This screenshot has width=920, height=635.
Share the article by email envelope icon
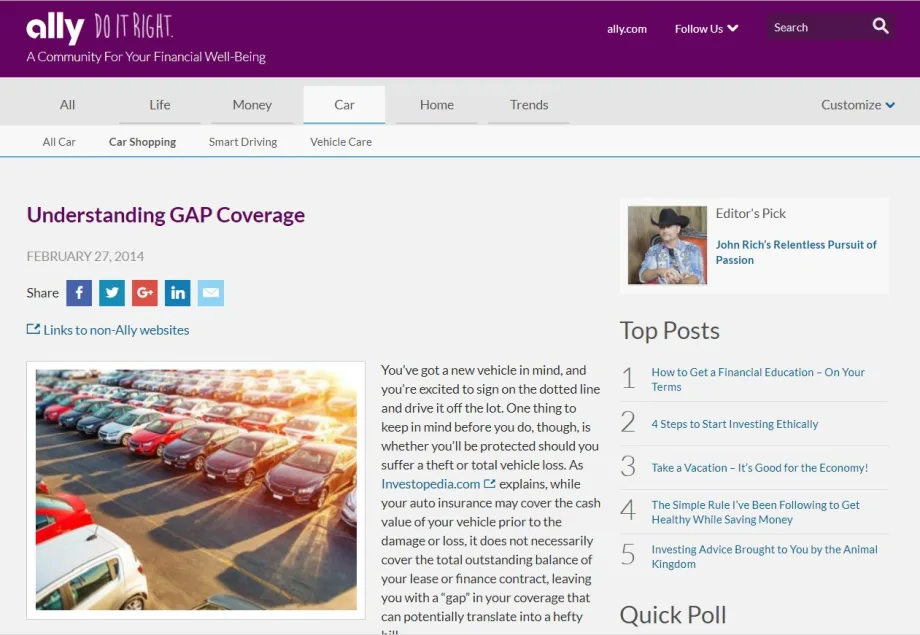(211, 293)
